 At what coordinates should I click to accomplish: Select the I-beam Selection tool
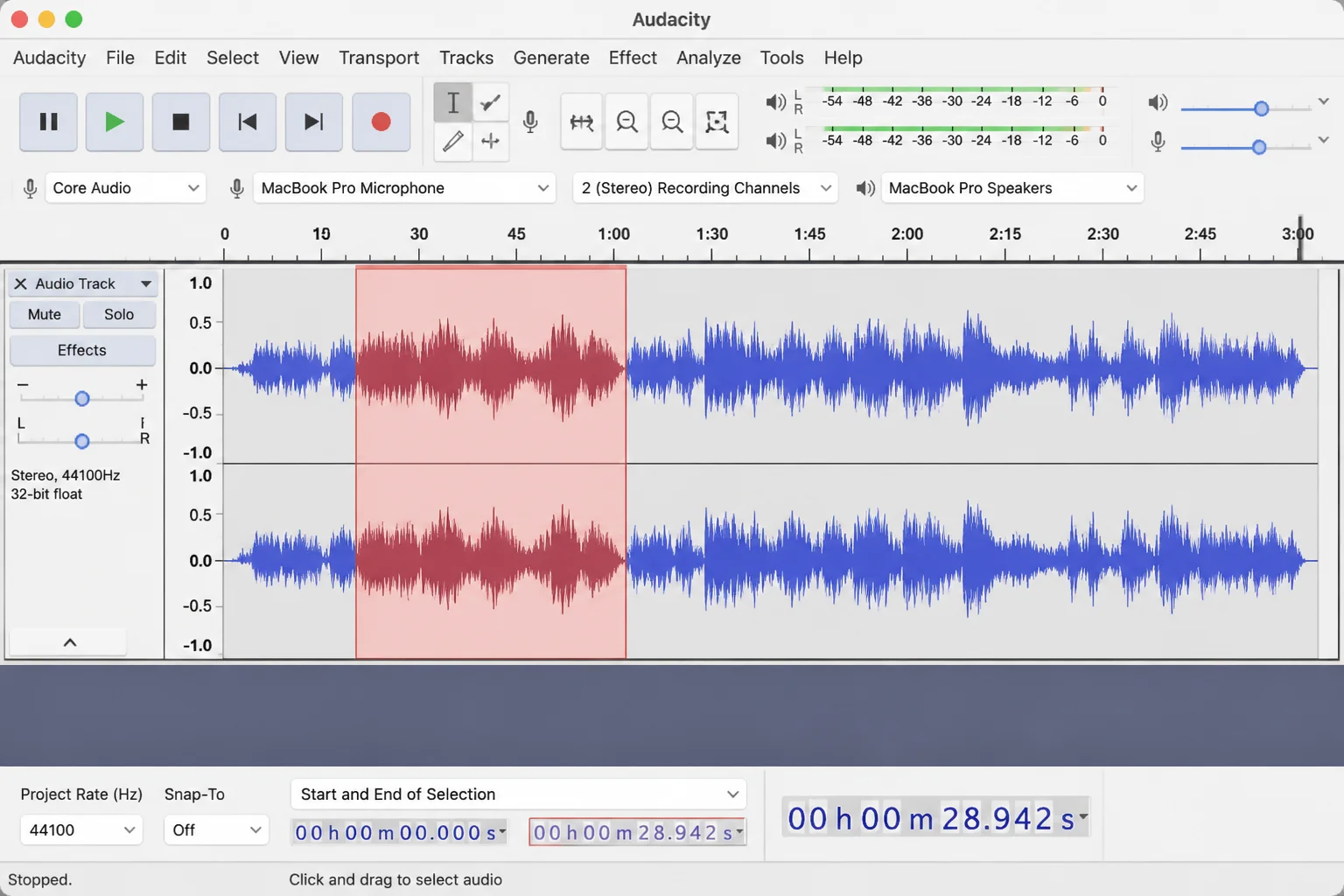point(453,102)
